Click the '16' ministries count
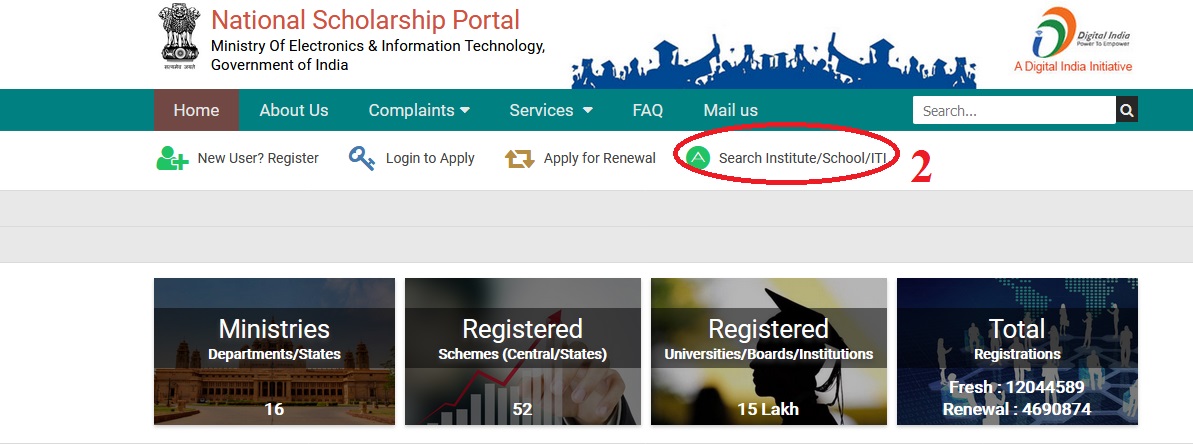 pos(274,410)
